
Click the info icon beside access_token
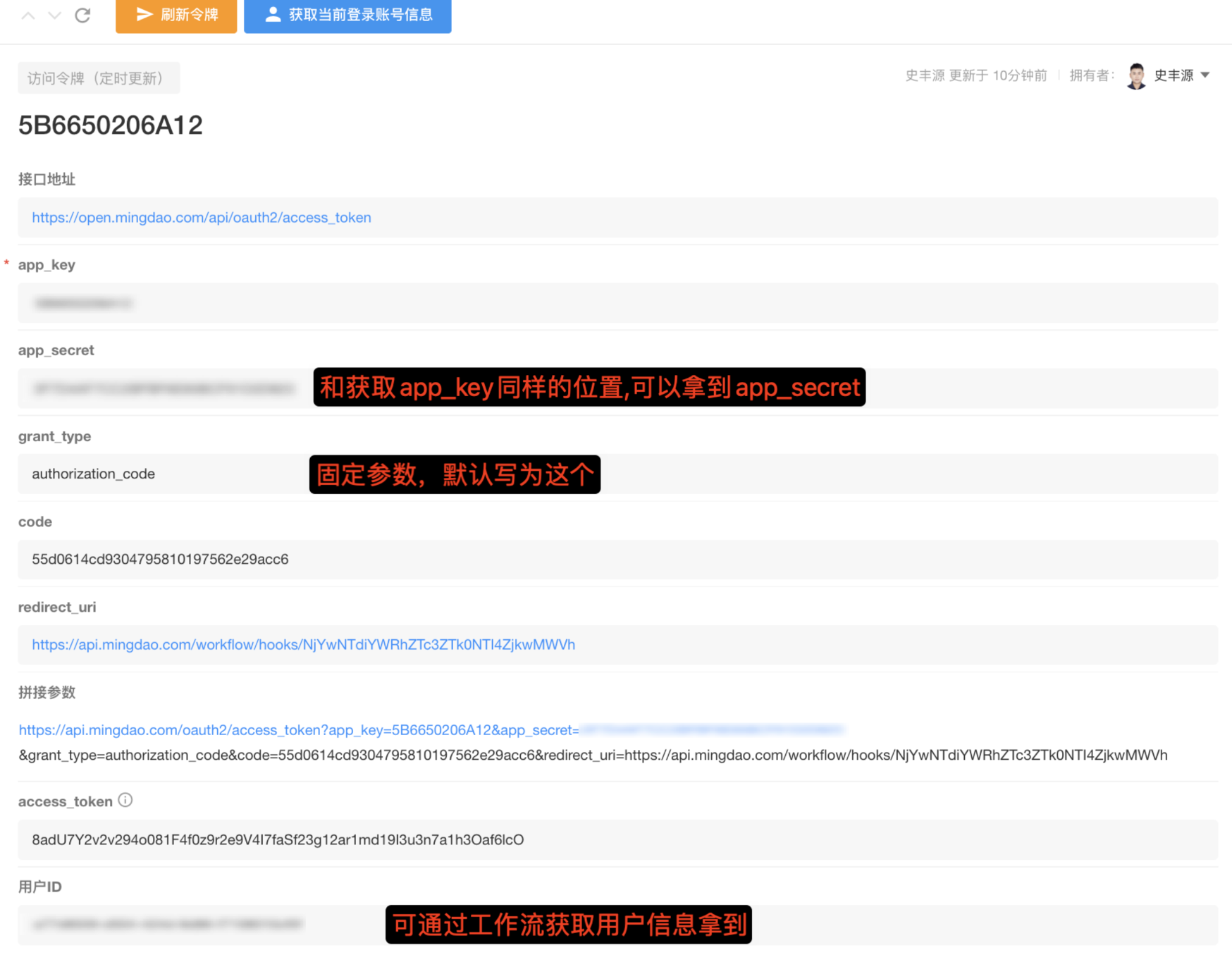point(125,800)
